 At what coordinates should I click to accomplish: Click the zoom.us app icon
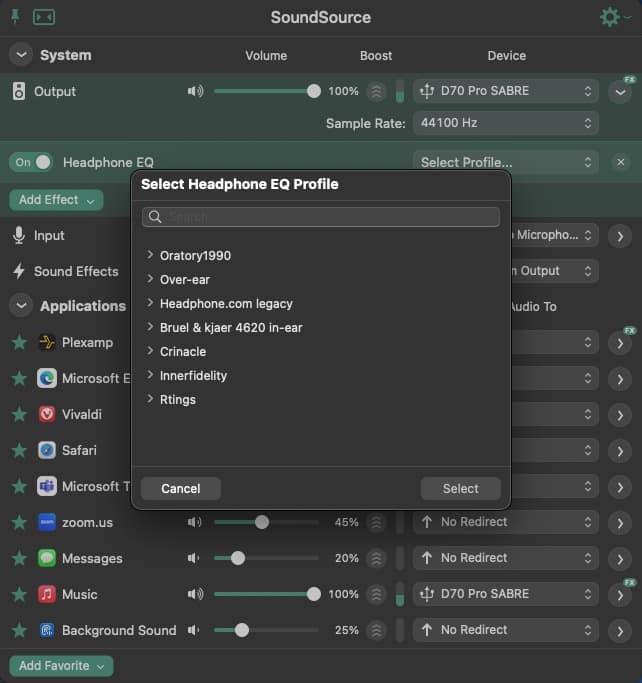47,522
